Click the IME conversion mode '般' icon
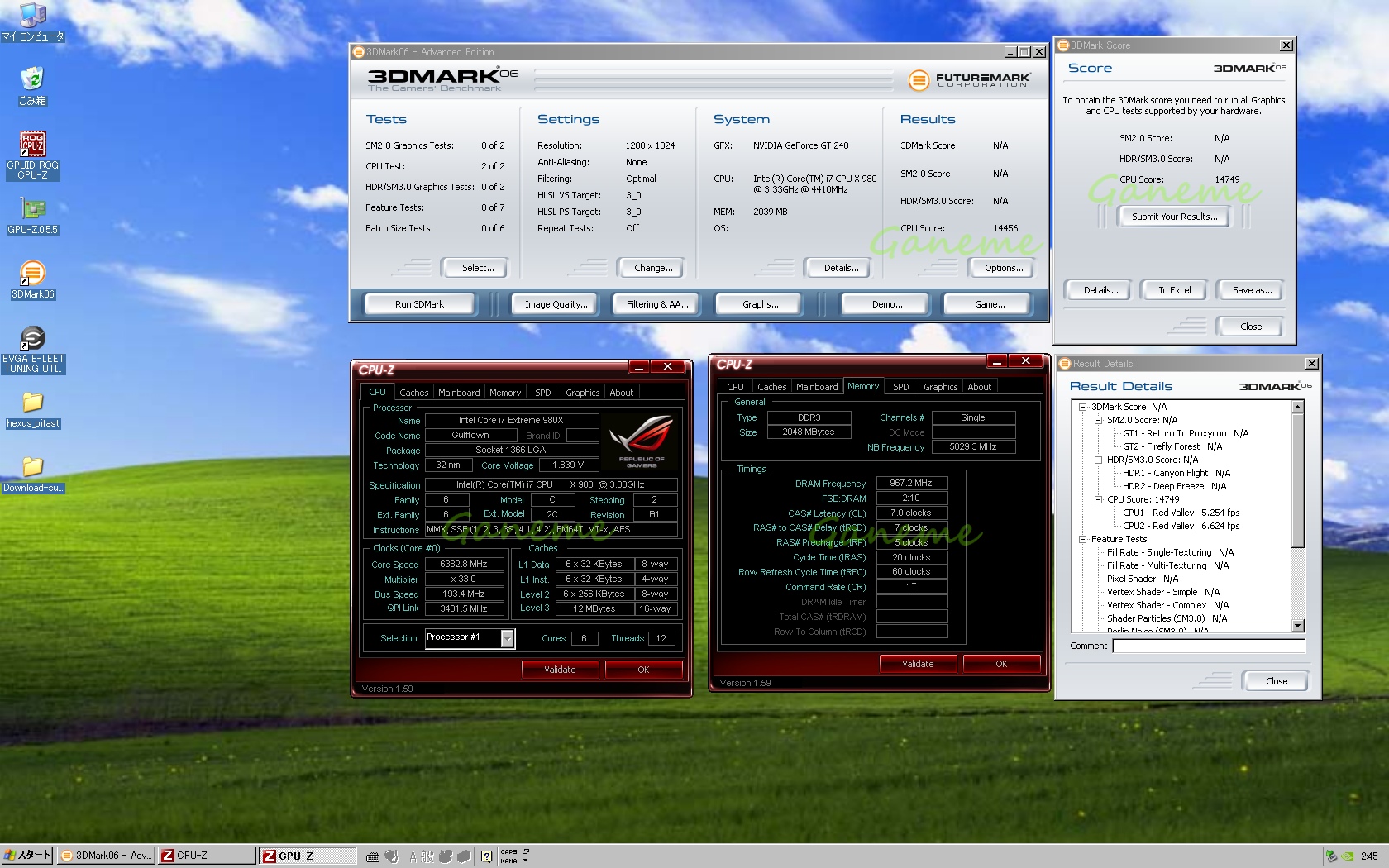The height and width of the screenshot is (868, 1389). 427,856
